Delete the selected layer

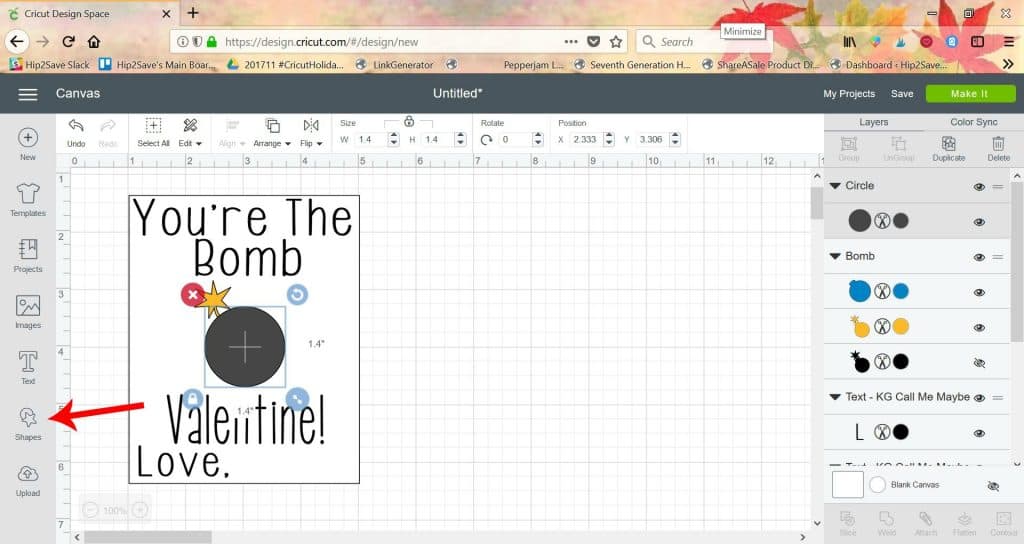point(998,149)
